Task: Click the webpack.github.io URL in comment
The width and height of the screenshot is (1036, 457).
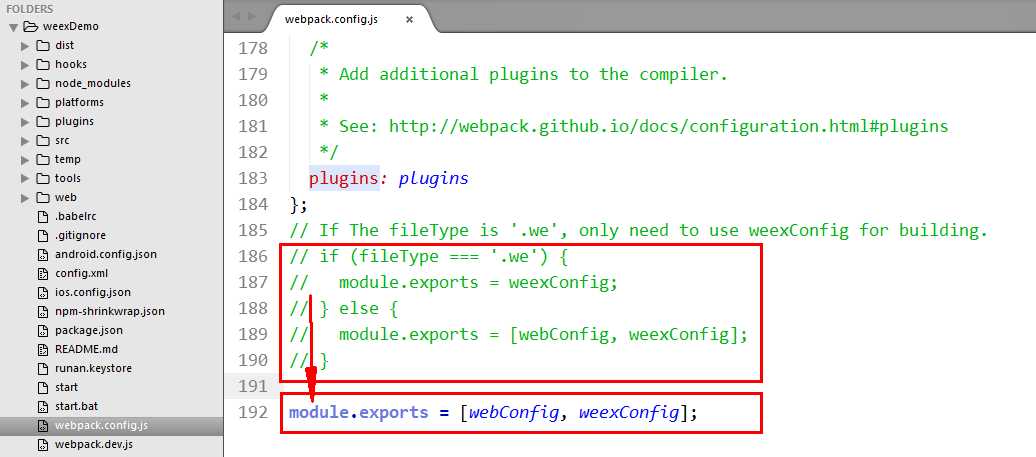Action: tap(668, 126)
